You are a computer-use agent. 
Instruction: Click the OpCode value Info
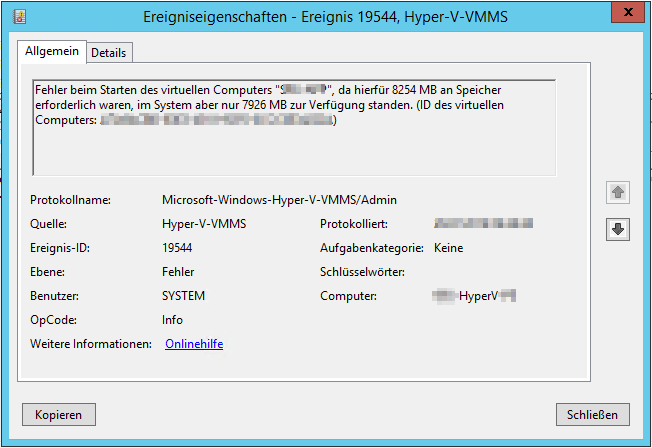[x=172, y=320]
